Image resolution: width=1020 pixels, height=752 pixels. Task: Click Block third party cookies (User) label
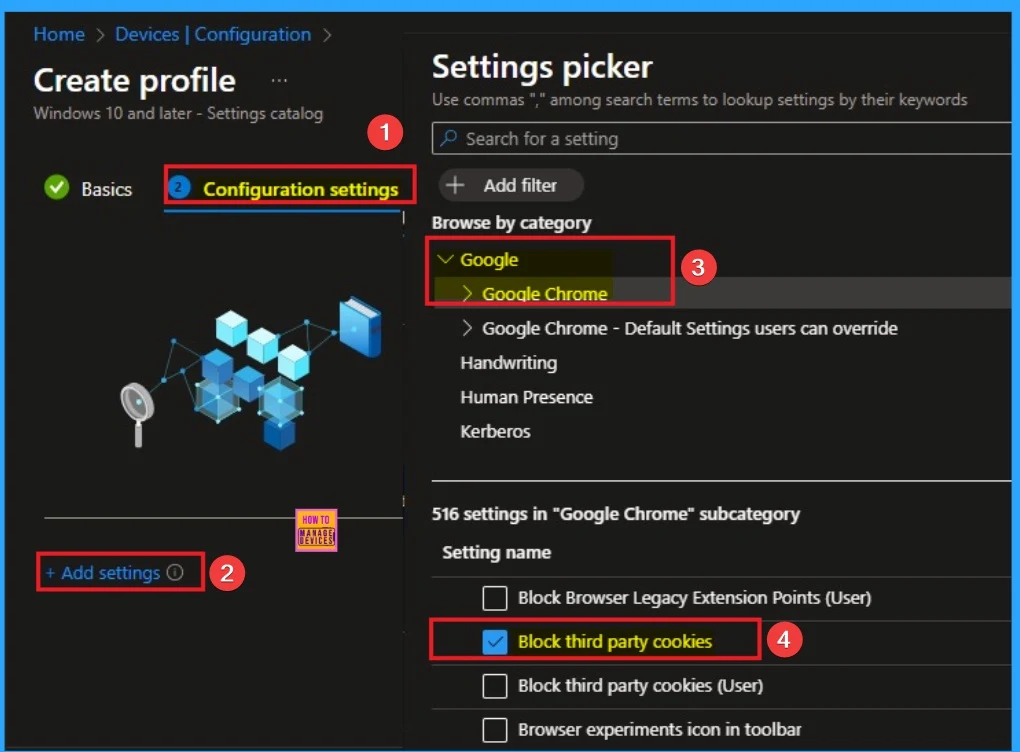pyautogui.click(x=641, y=686)
